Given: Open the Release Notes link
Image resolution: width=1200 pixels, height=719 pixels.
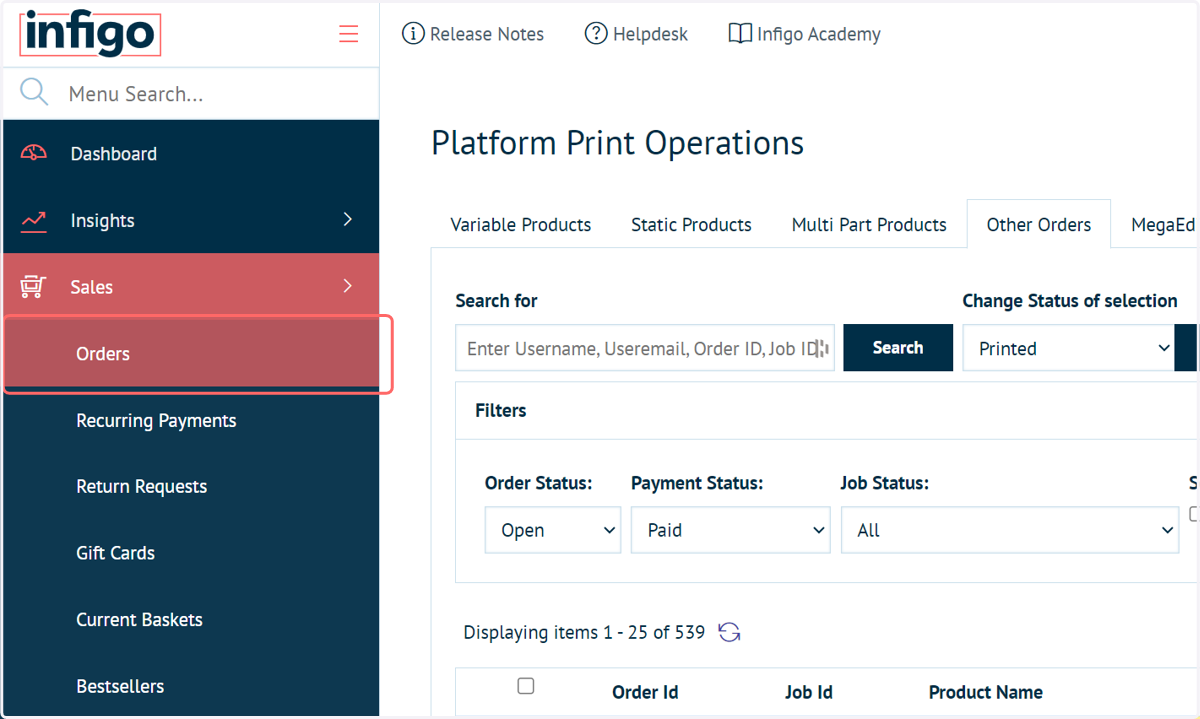Looking at the screenshot, I should (473, 34).
